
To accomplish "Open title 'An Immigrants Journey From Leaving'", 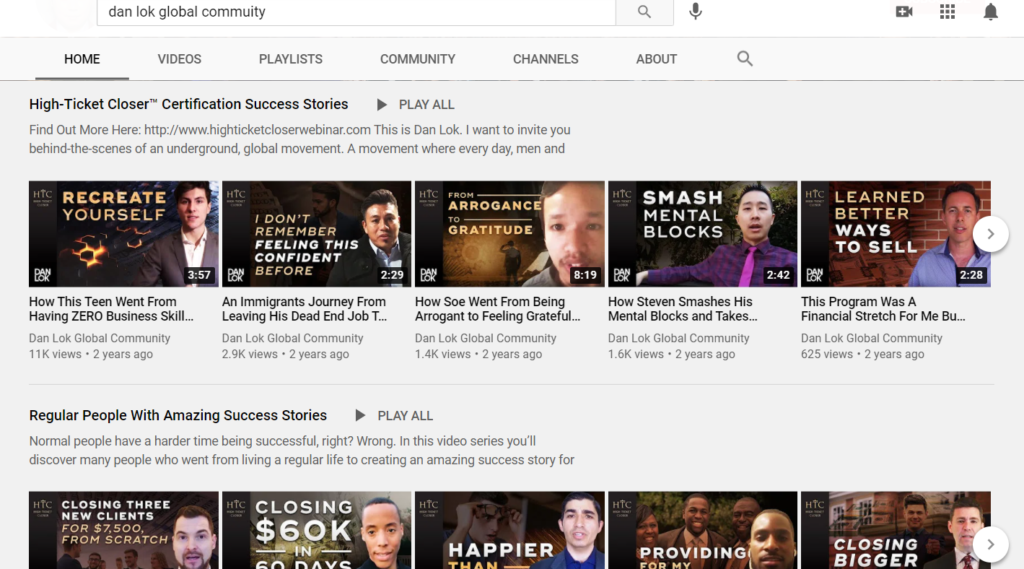I will [x=304, y=309].
